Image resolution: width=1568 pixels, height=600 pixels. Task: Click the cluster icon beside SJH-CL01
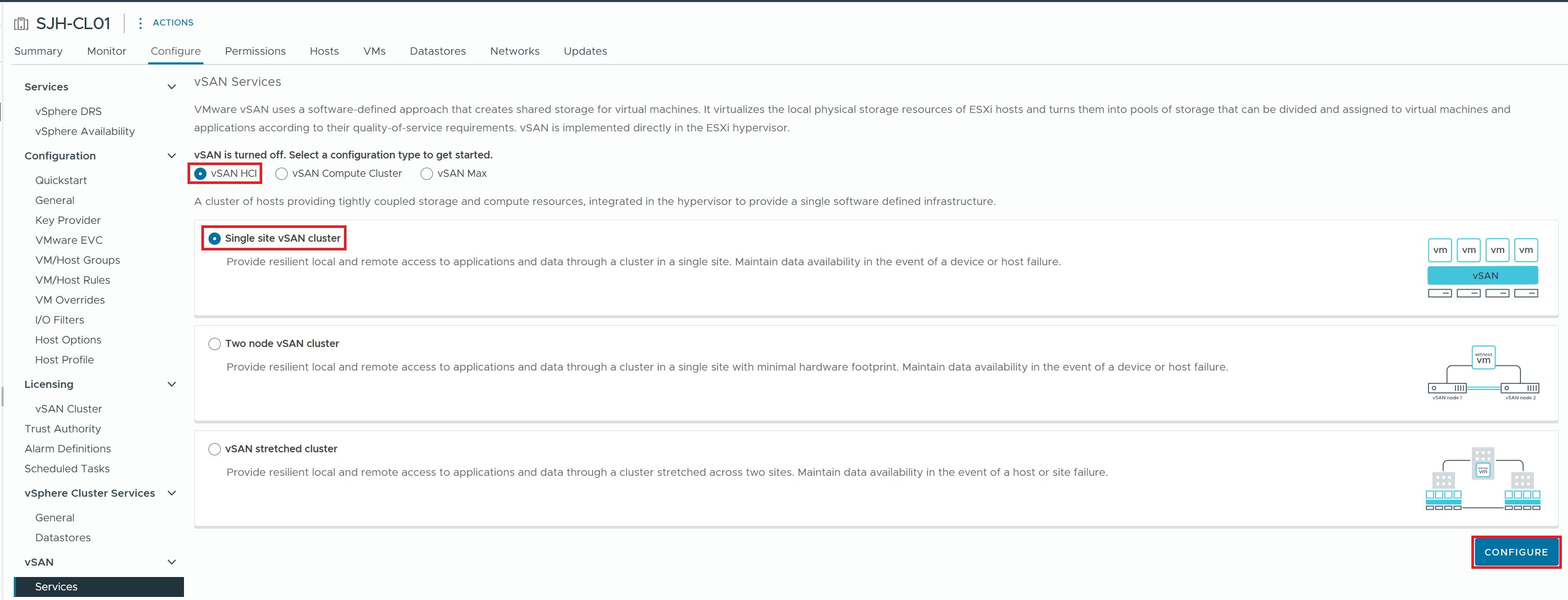tap(21, 24)
